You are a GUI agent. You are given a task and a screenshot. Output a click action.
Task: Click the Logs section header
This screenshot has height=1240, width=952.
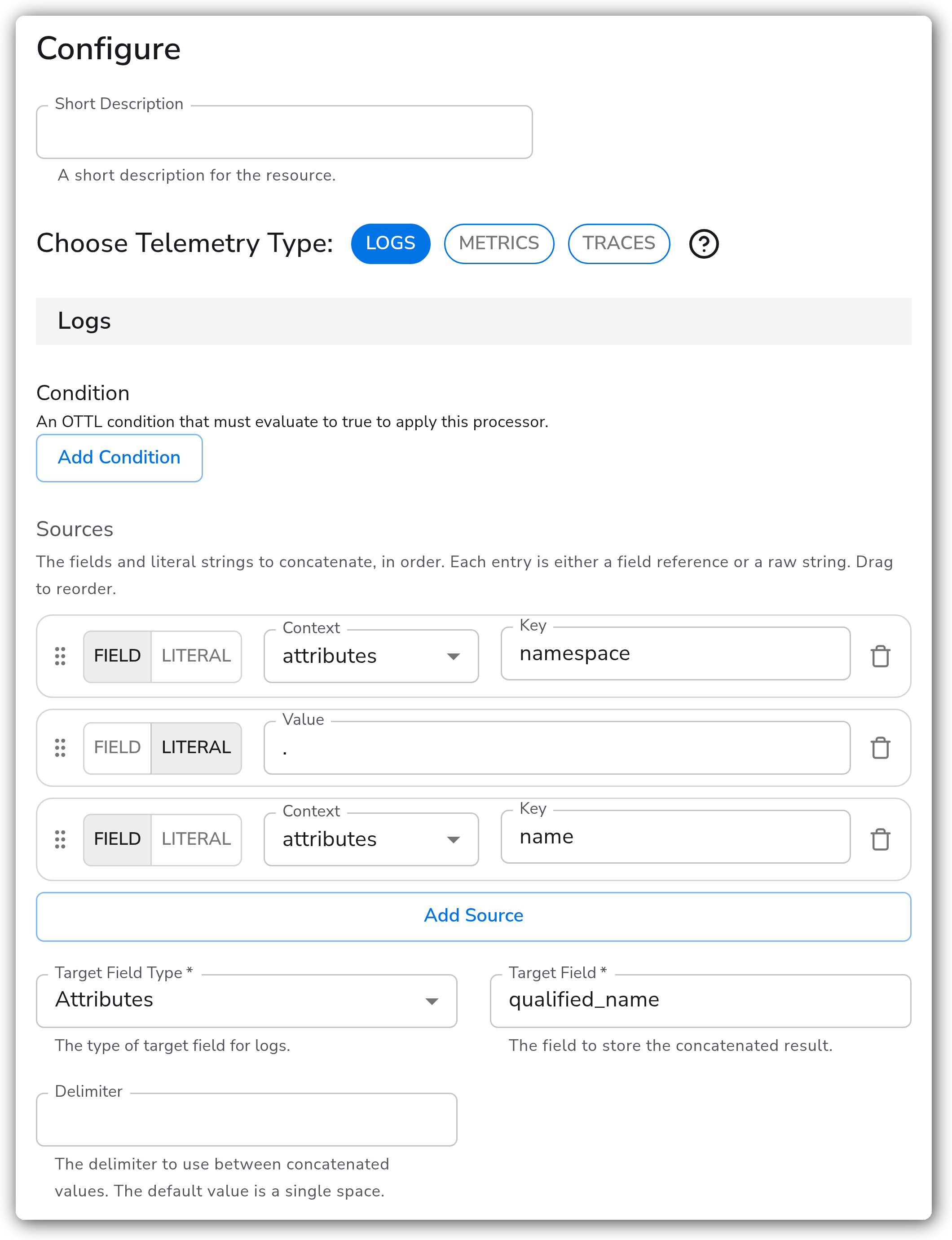(x=474, y=321)
